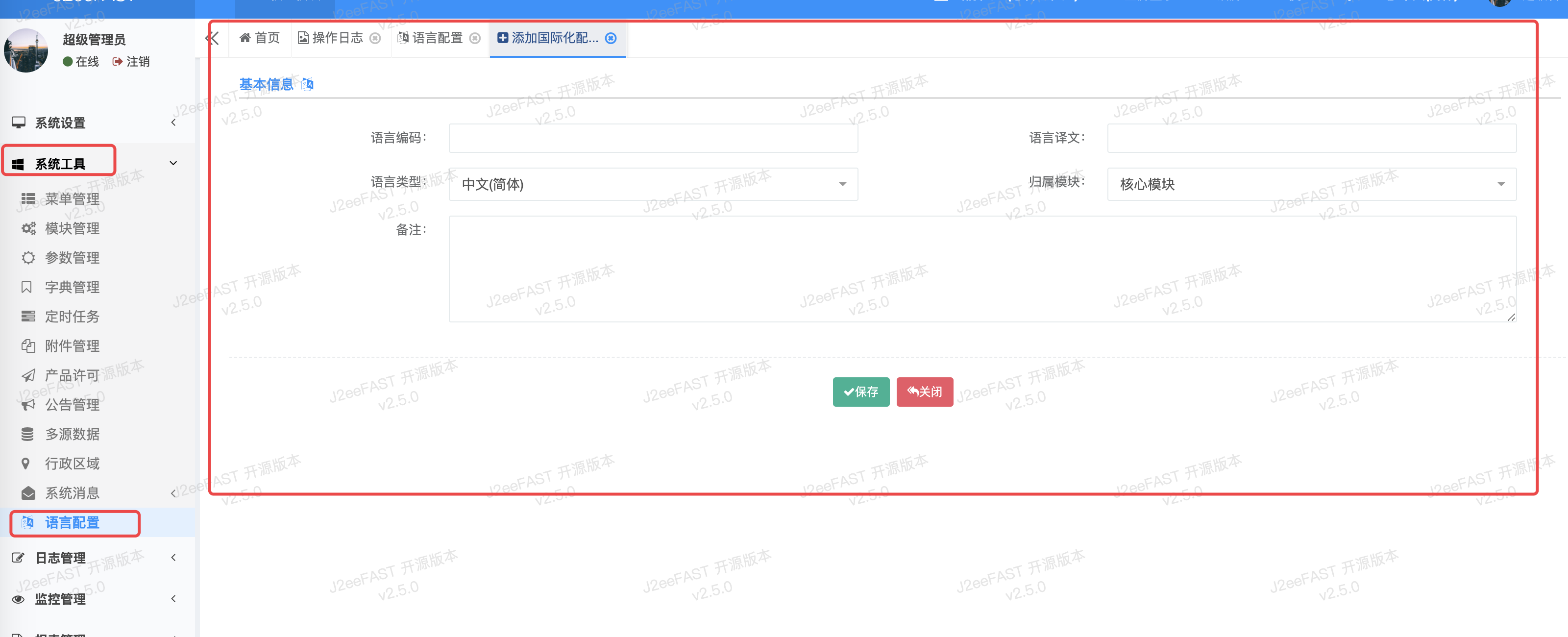Open the 归属模块 dropdown
Screen dimensions: 1568x637
[1311, 184]
